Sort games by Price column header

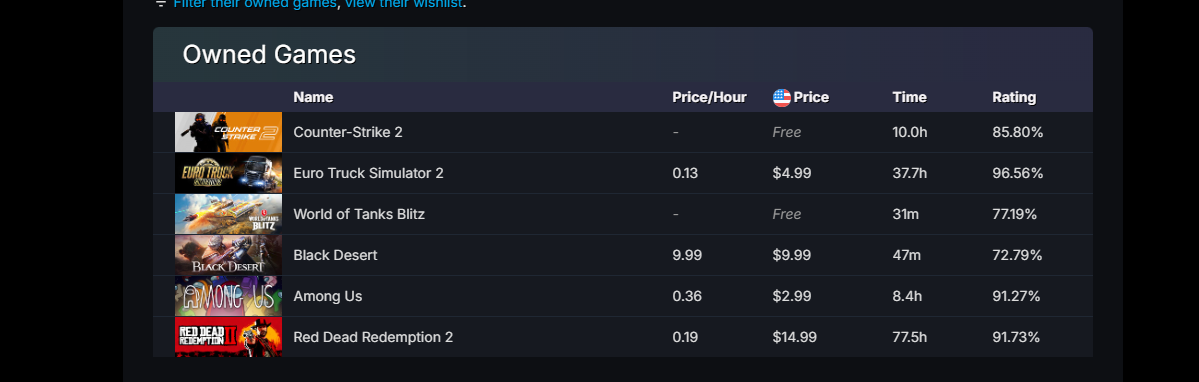tap(811, 97)
